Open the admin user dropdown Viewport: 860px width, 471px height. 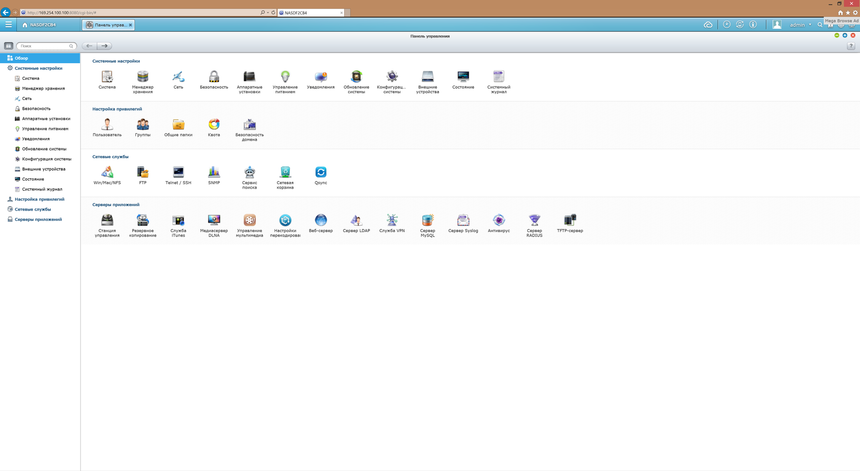pos(799,25)
